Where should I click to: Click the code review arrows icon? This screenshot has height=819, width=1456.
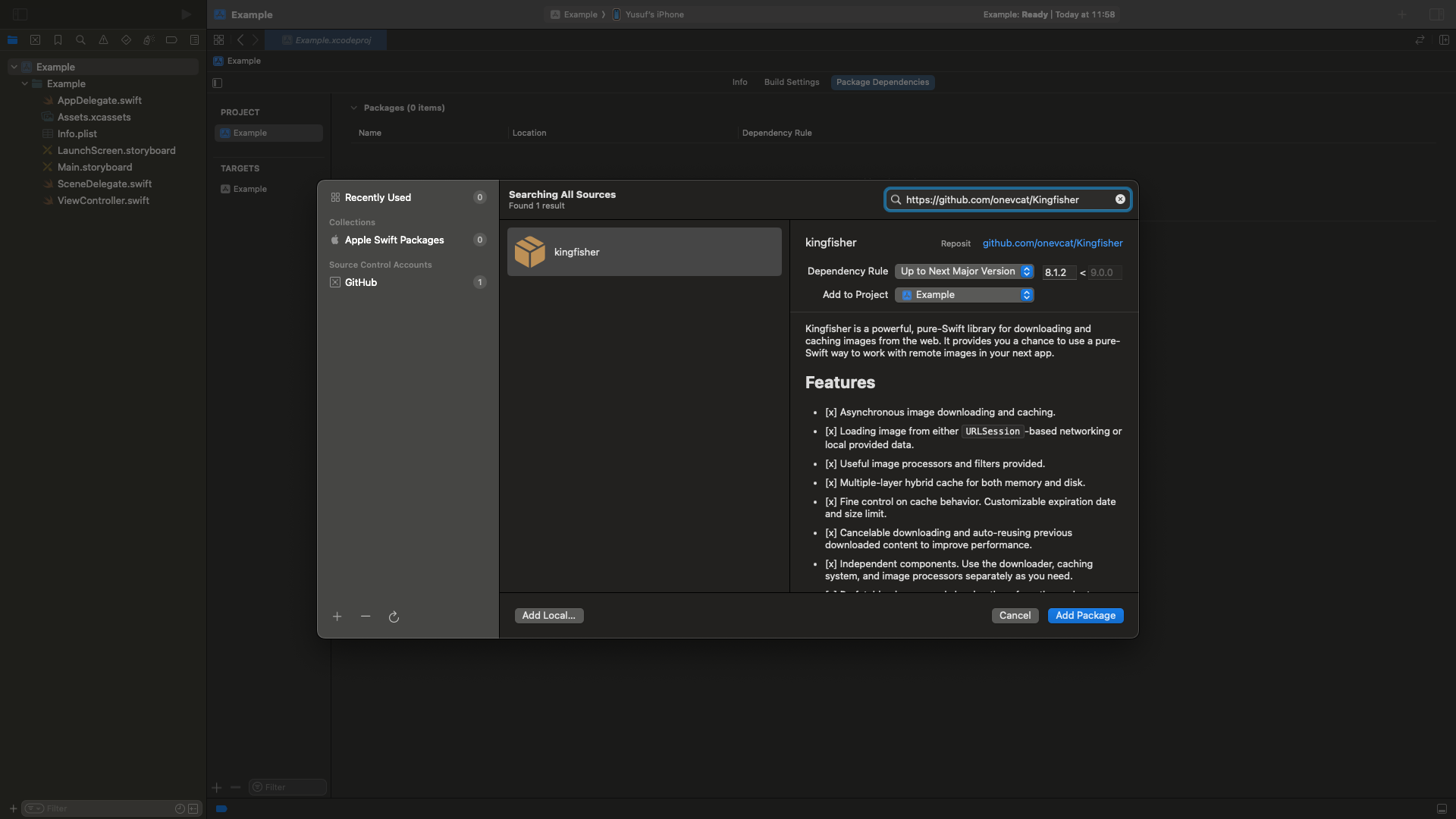(1420, 40)
